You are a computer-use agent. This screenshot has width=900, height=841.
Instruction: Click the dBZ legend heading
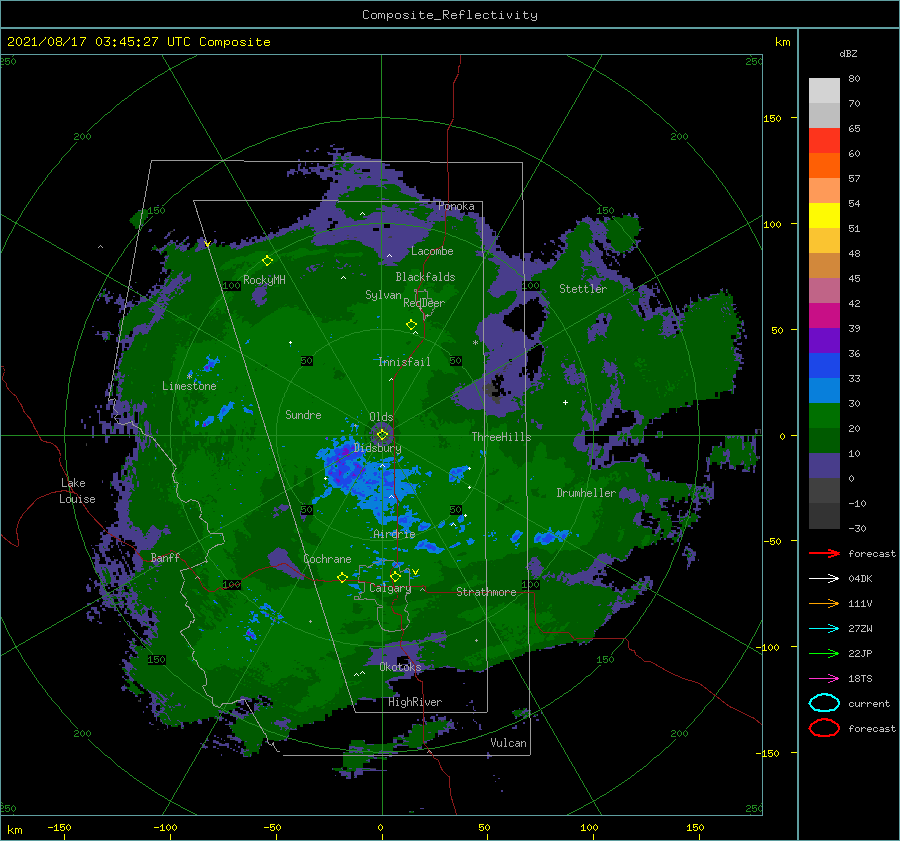(x=848, y=53)
